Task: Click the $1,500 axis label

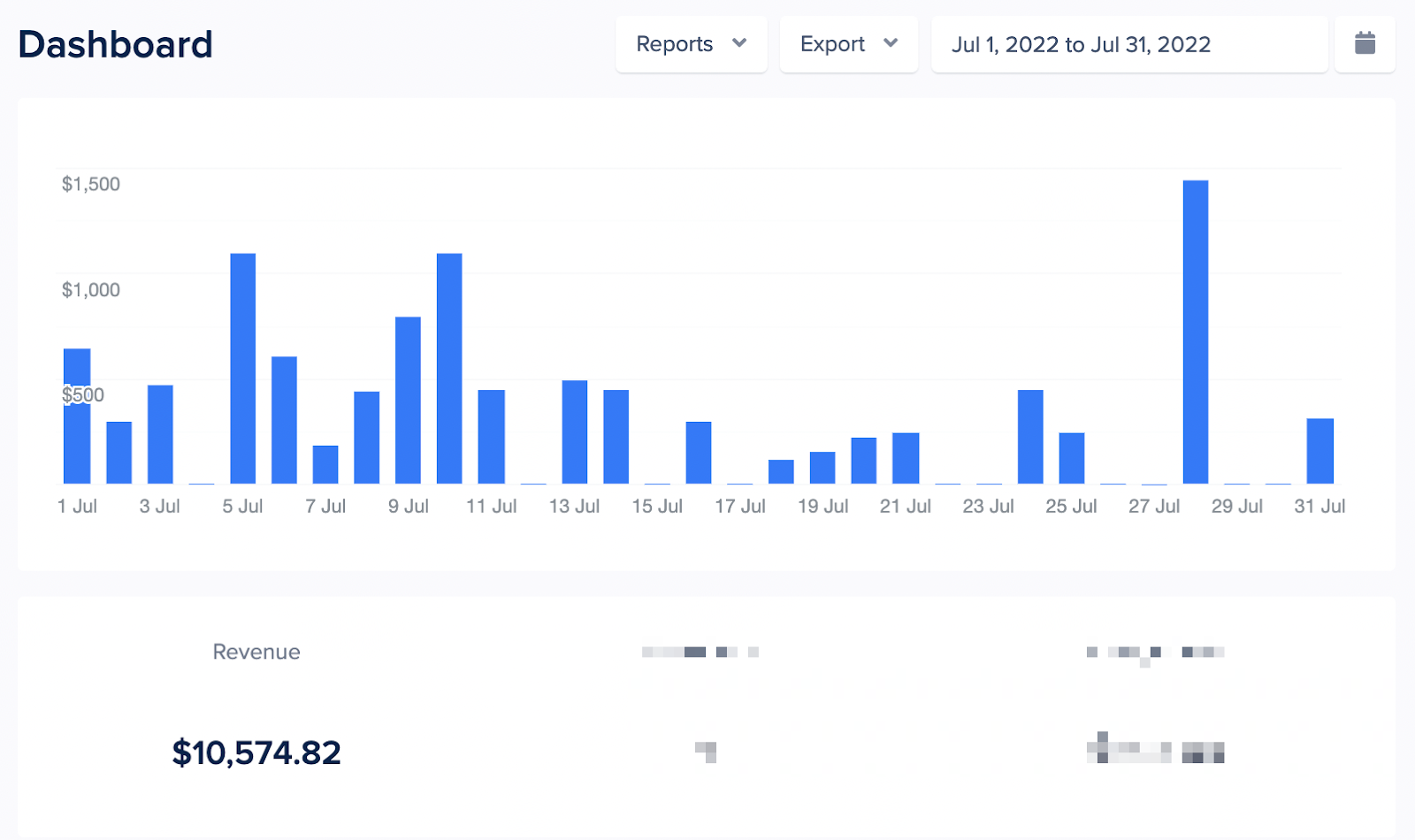Action: 91,184
